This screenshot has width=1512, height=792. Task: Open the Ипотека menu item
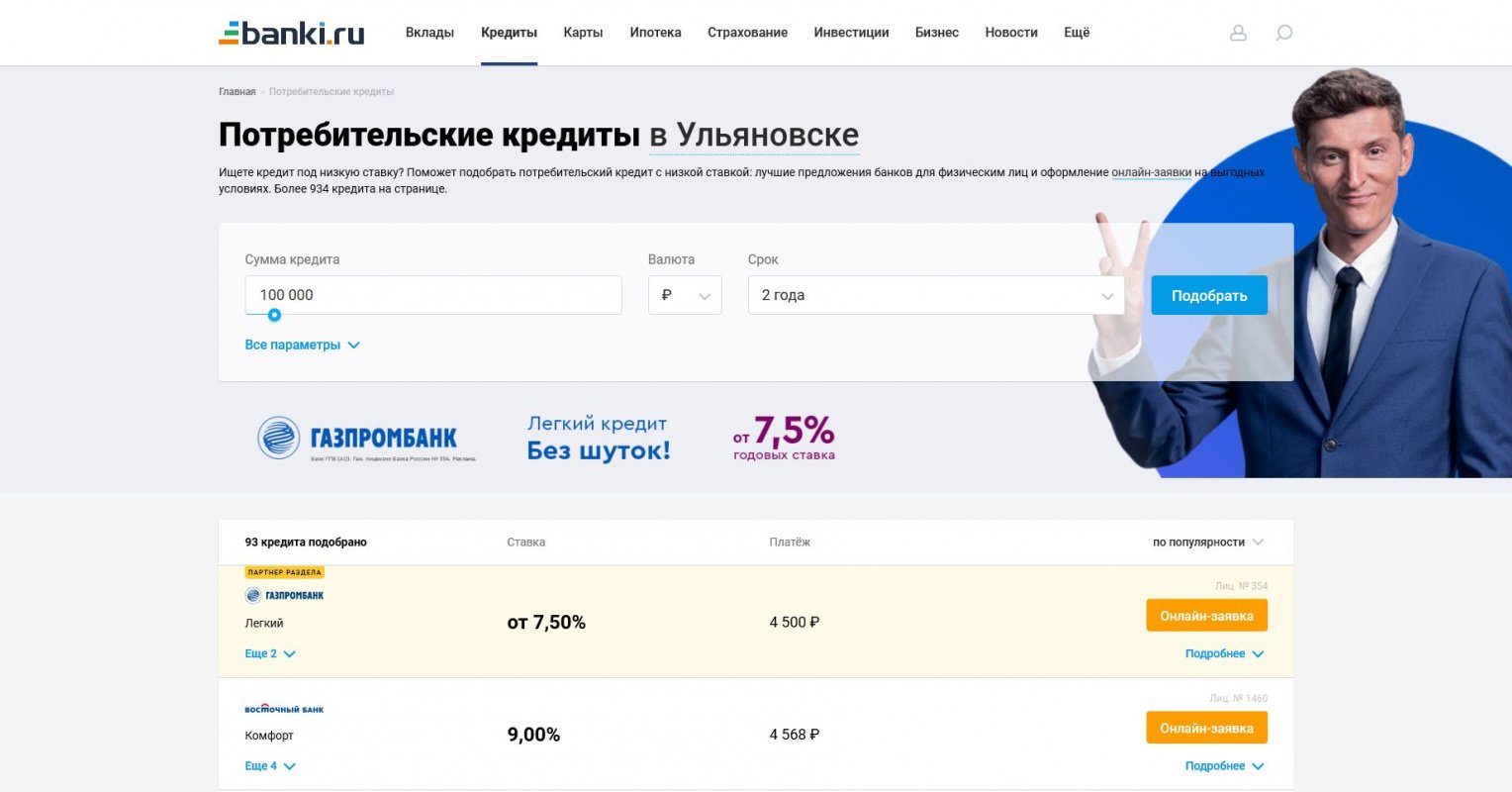(x=655, y=33)
